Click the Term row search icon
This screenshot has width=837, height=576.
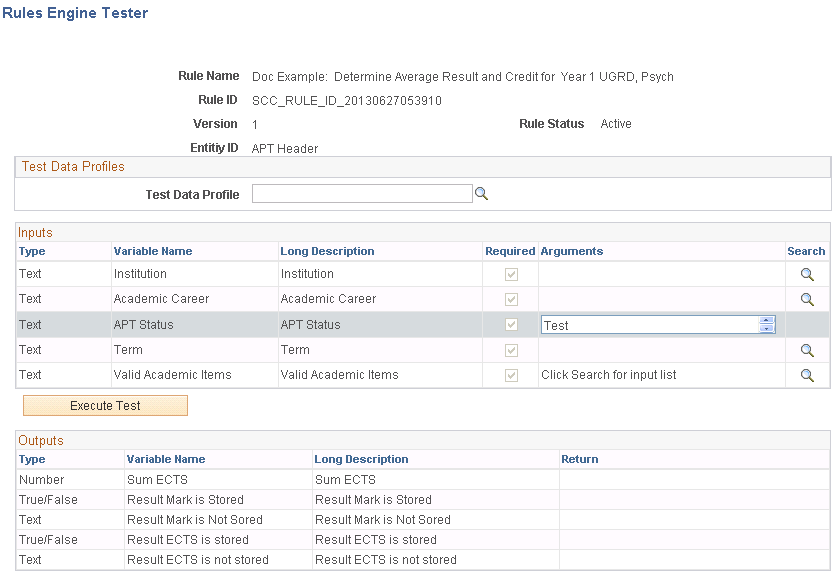[806, 349]
